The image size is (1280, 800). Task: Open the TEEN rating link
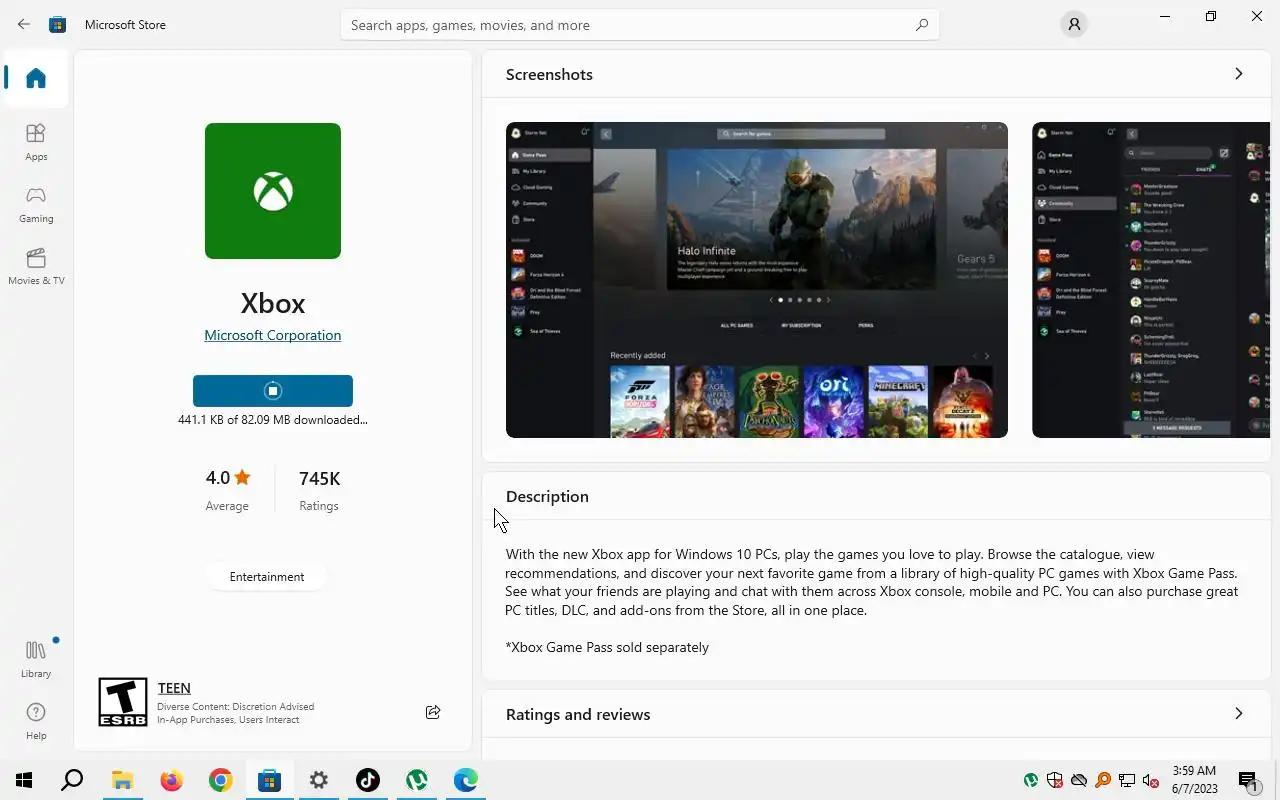[x=174, y=688]
